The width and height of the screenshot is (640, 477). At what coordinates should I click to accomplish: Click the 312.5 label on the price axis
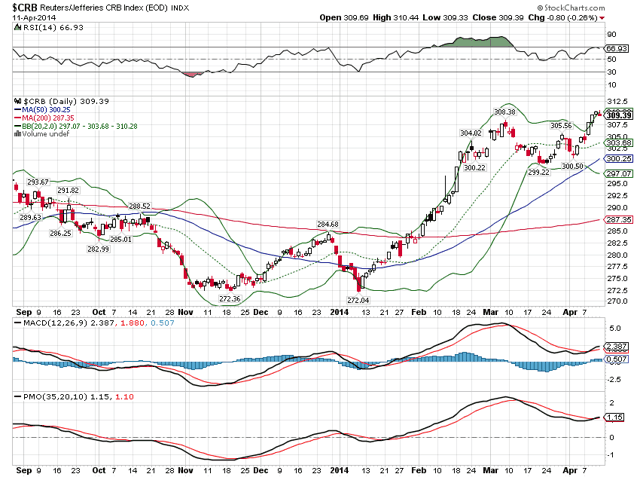(x=618, y=101)
